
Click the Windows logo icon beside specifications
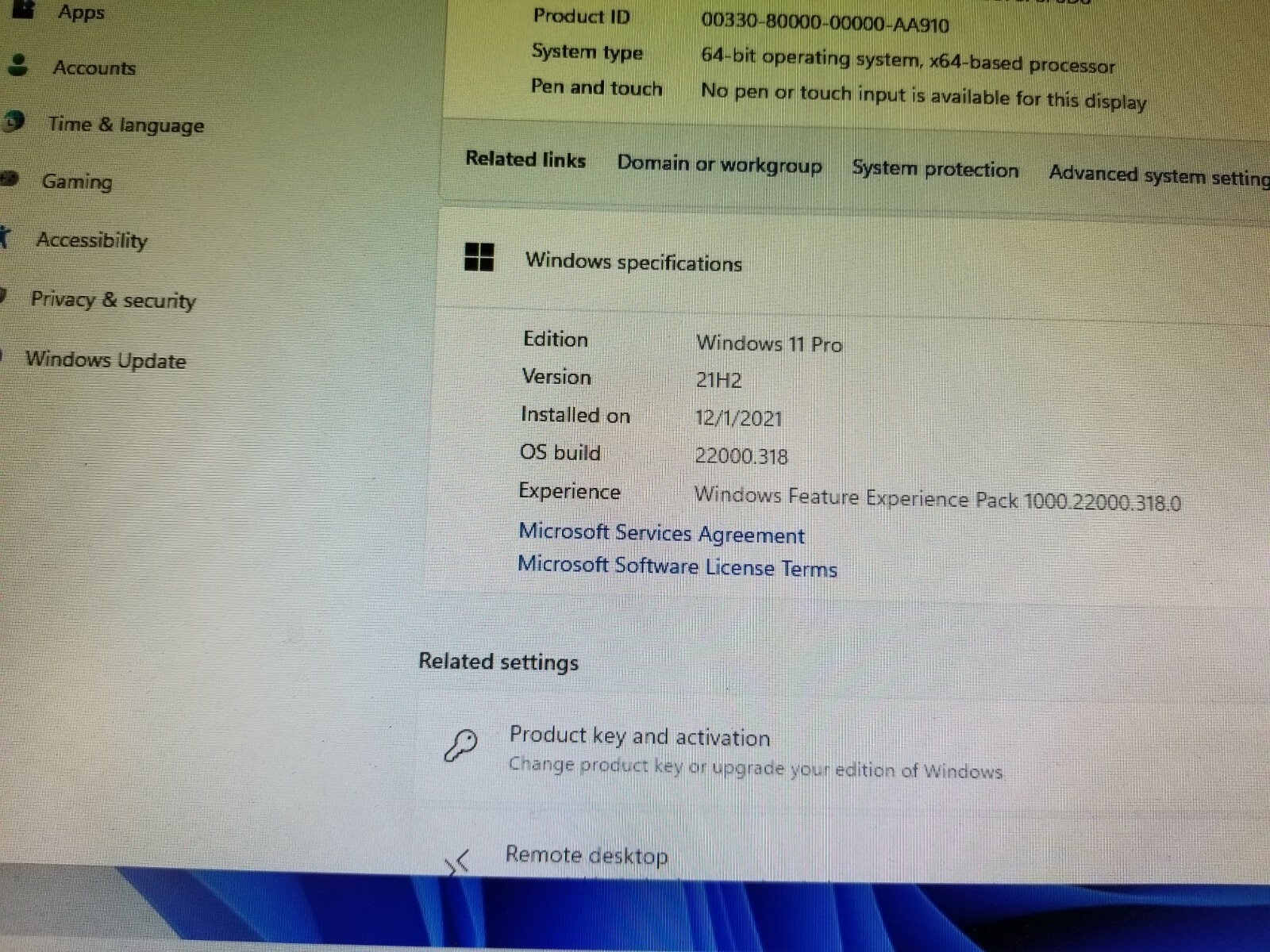[479, 257]
